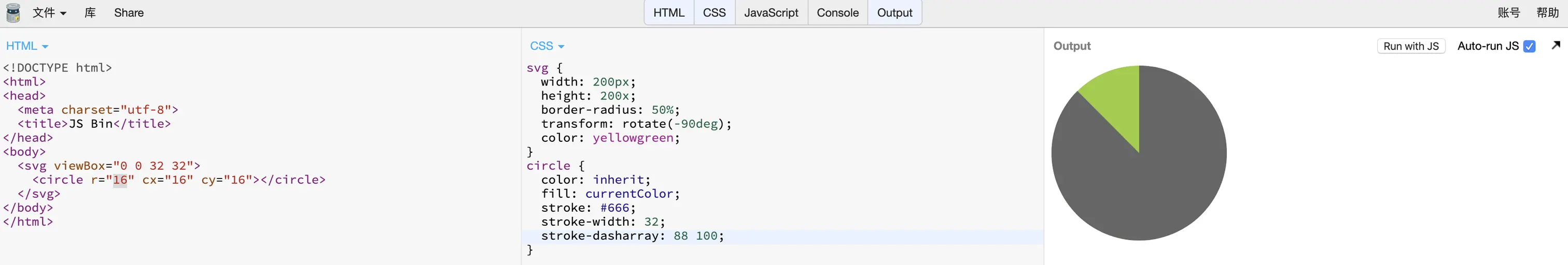Click the 'stroke-width: 32' line
This screenshot has height=265, width=1568.
coord(603,222)
